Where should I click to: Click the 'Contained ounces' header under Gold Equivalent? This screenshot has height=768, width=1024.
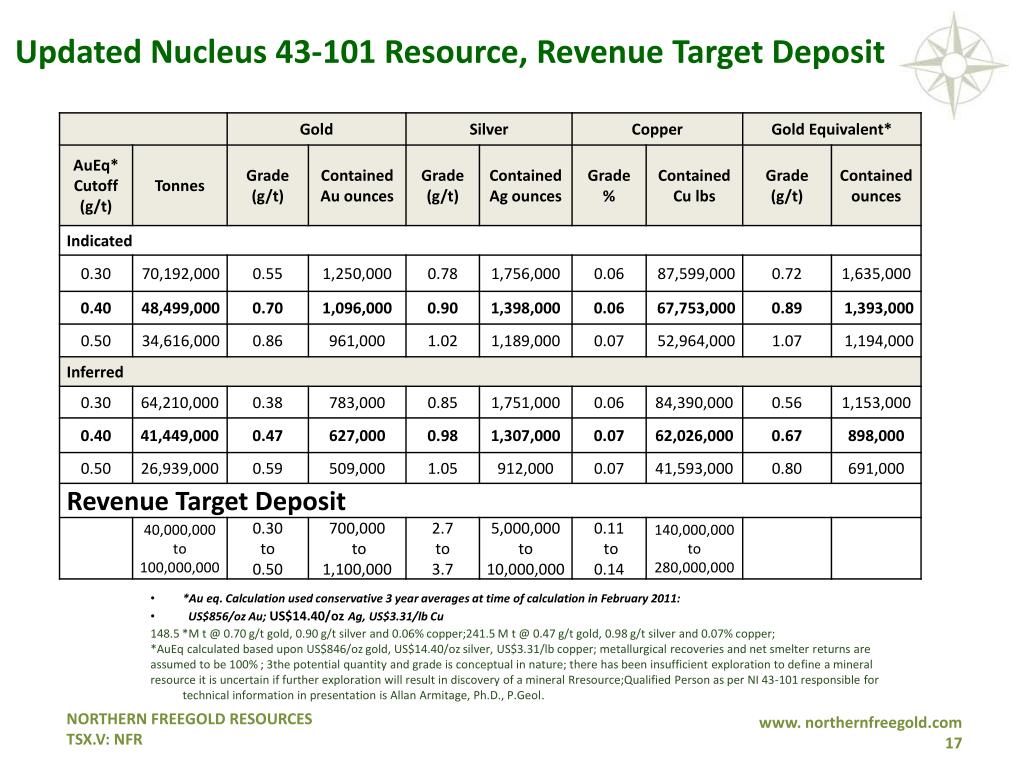tap(876, 185)
